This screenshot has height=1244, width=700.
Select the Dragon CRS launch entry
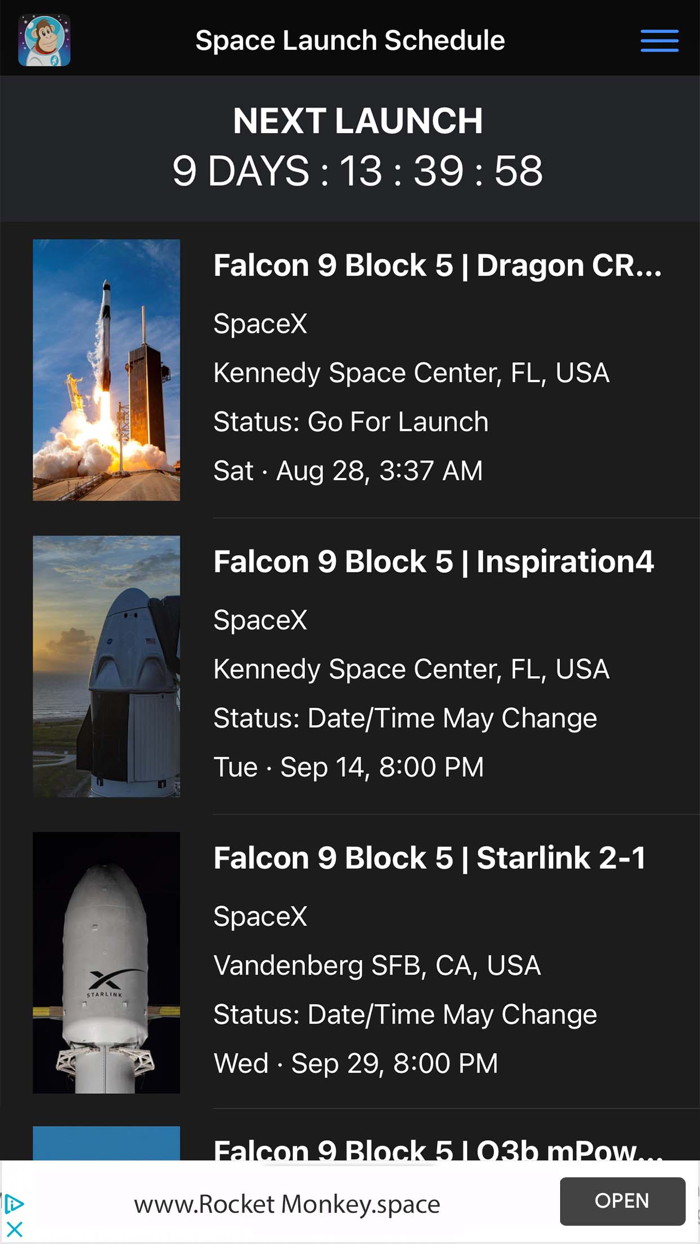point(437,265)
